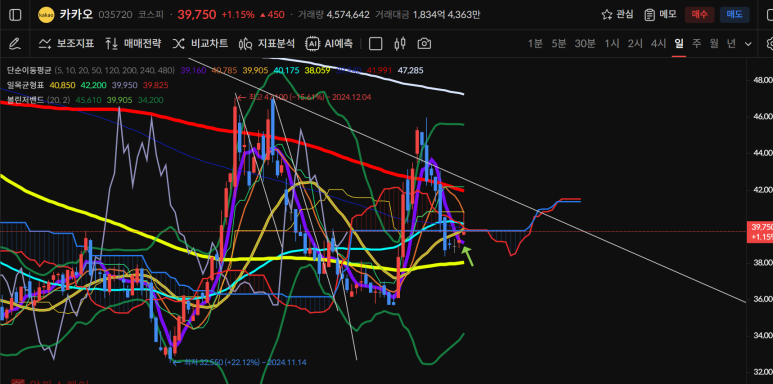
Task: Click stock code 035720
Action: point(115,15)
